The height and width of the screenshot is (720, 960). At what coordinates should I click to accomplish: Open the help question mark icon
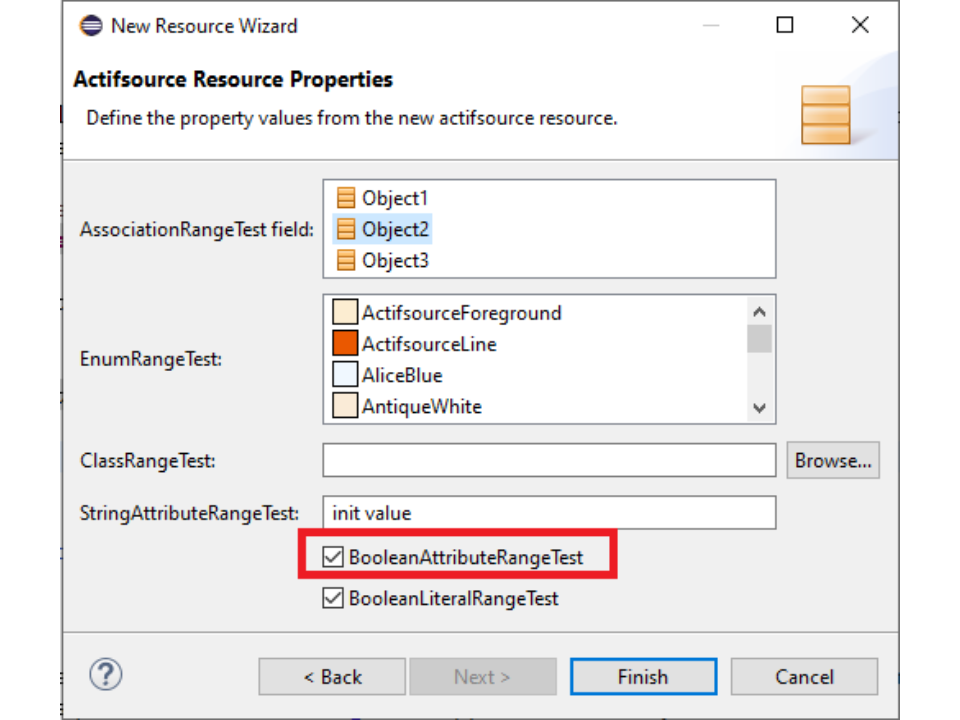(x=105, y=674)
